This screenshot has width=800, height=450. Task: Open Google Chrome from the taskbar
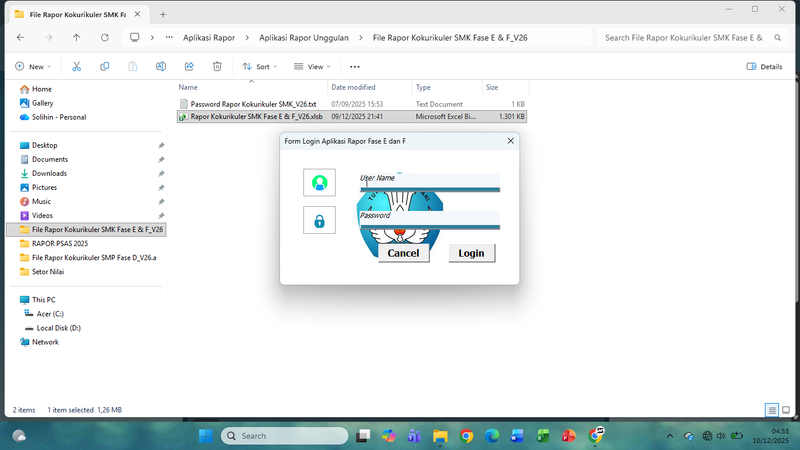pyautogui.click(x=467, y=436)
